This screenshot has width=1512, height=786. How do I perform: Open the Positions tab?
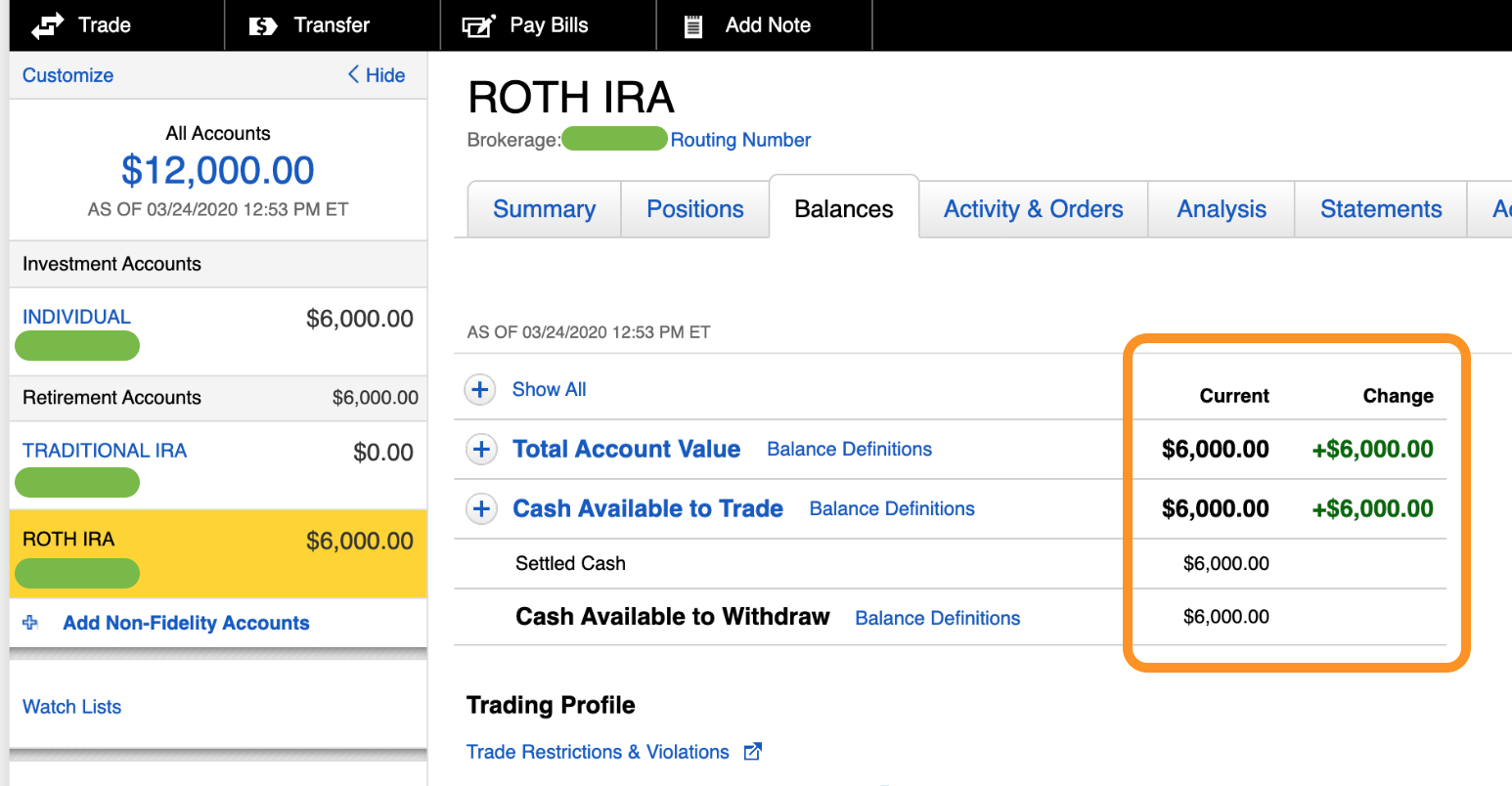pyautogui.click(x=694, y=208)
